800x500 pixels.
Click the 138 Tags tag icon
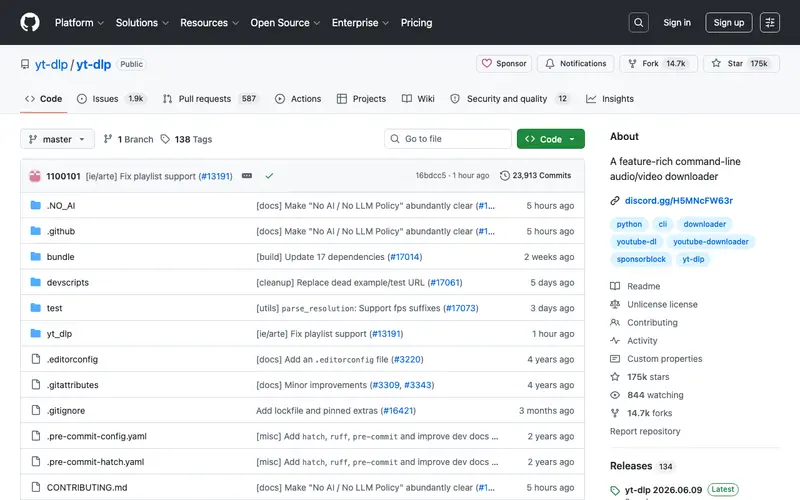(x=165, y=139)
